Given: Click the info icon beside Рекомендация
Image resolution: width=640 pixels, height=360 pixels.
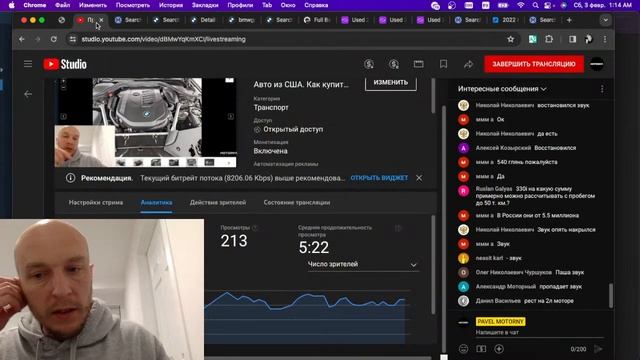Looking at the screenshot, I should 70,178.
